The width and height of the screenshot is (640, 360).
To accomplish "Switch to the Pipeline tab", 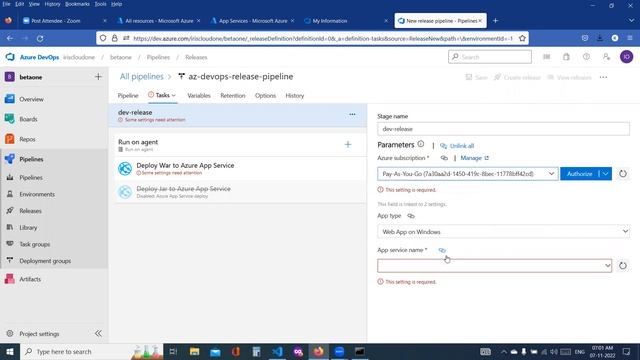I will coord(128,96).
